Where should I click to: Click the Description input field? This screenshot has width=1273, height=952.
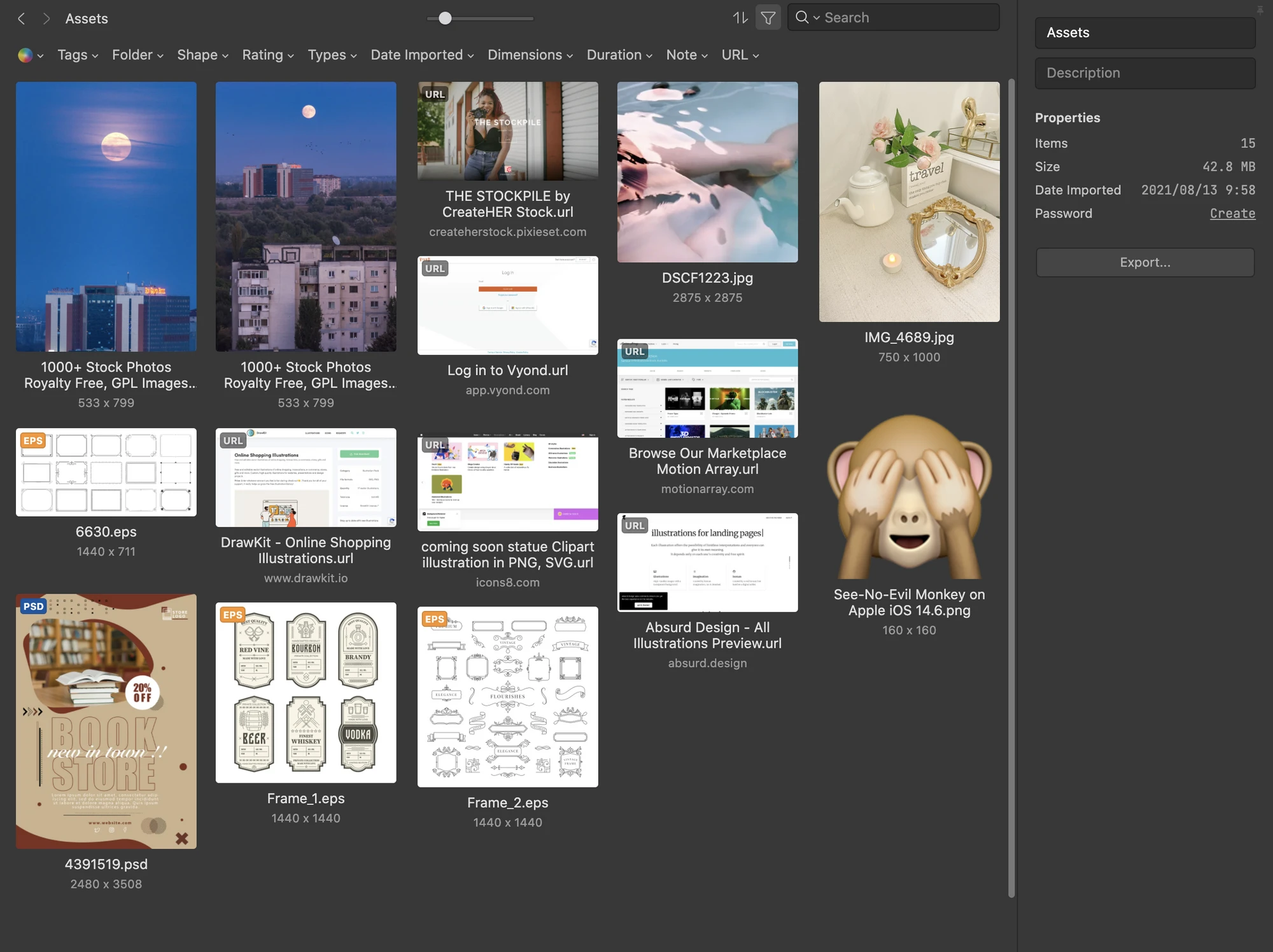tap(1144, 73)
